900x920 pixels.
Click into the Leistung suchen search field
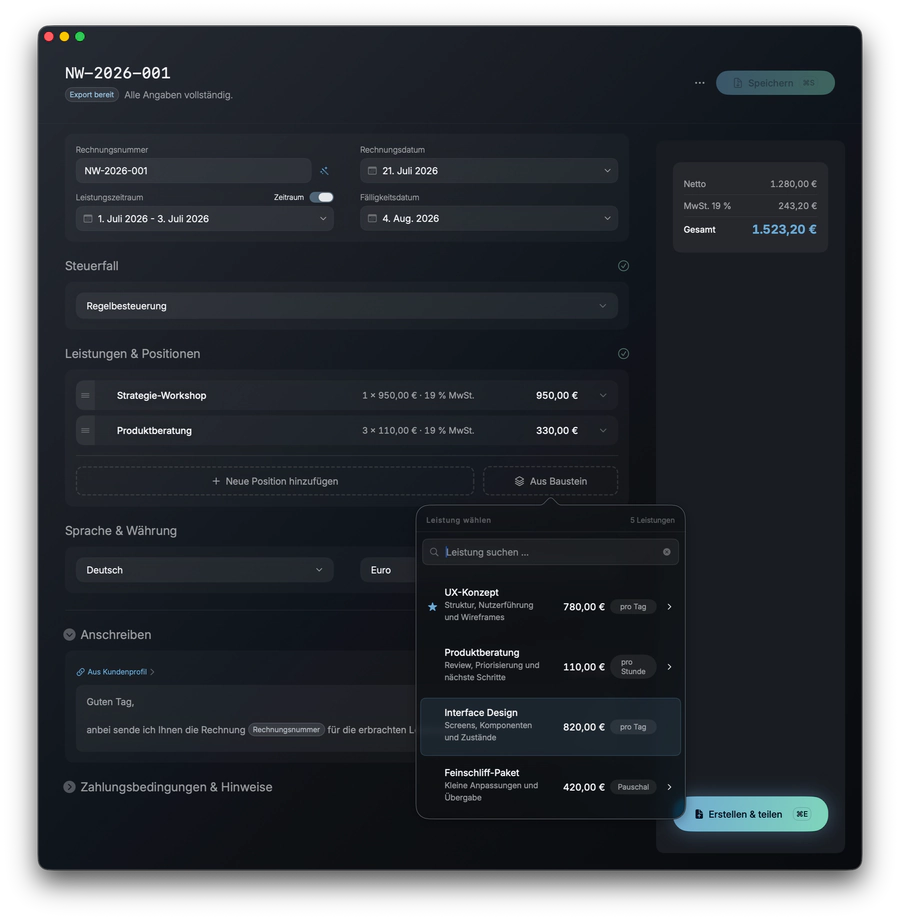(x=550, y=552)
